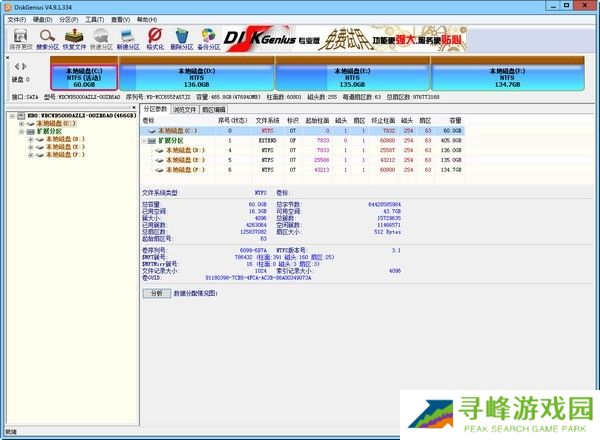Select the New Partition (新建分区) icon

pos(128,37)
